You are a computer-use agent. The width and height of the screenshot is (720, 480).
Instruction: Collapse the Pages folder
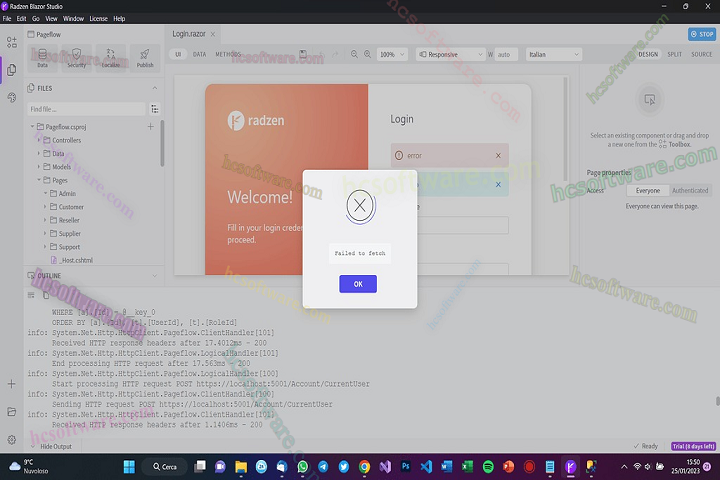[39, 180]
